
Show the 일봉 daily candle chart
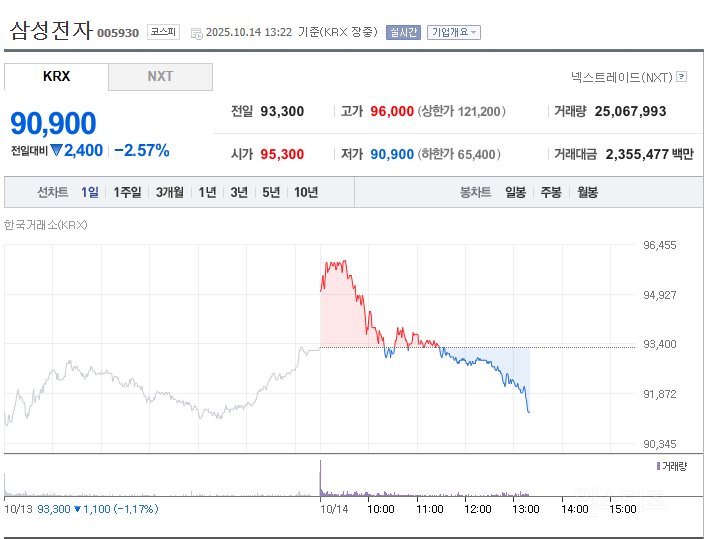tap(515, 192)
